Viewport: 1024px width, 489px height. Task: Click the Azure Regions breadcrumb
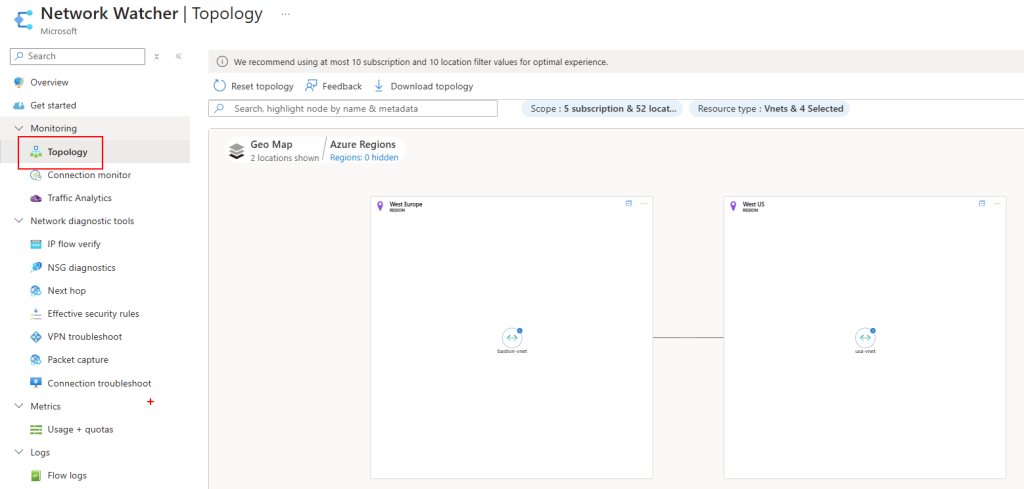click(362, 144)
